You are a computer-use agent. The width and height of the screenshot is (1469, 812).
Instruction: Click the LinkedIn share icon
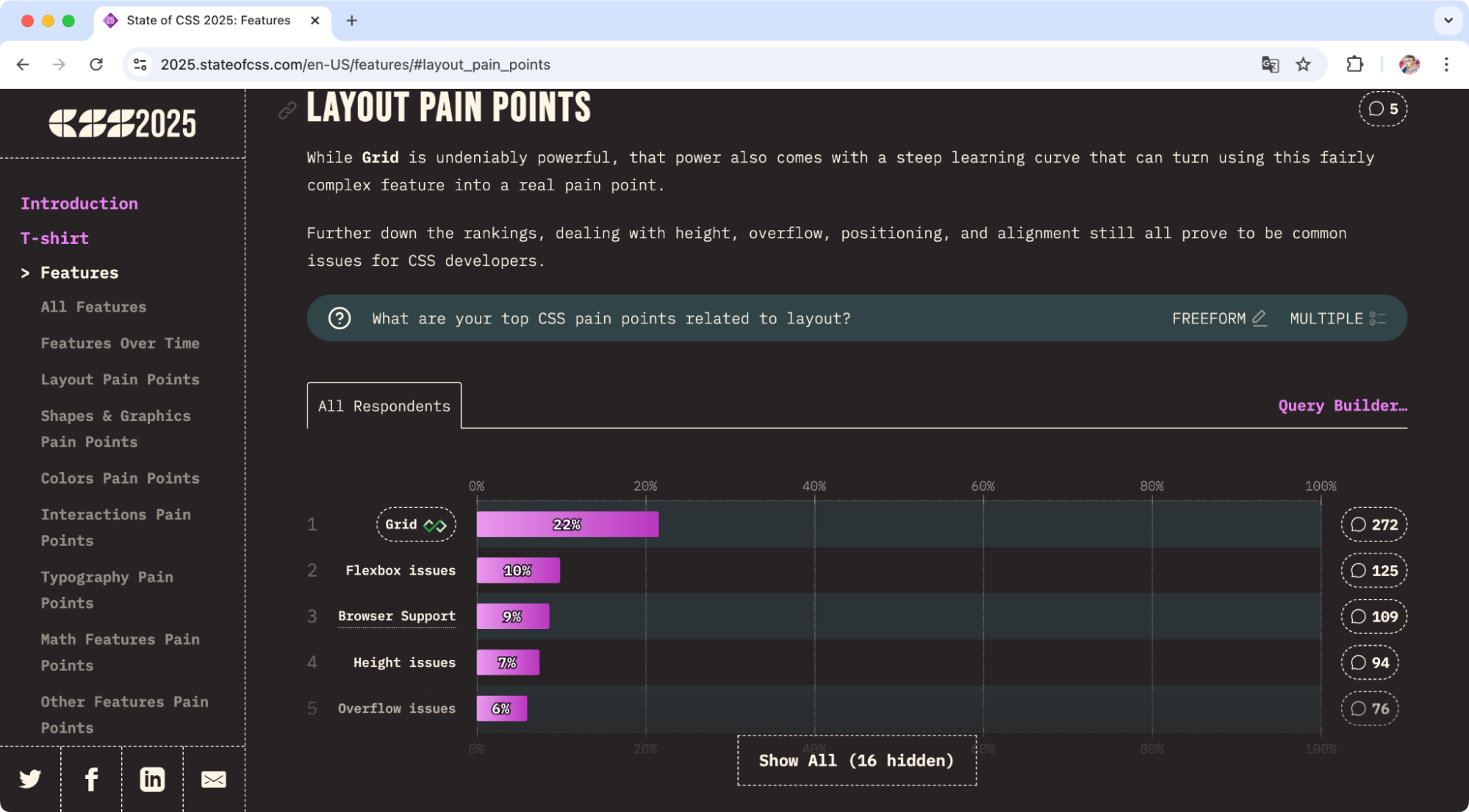pyautogui.click(x=152, y=778)
